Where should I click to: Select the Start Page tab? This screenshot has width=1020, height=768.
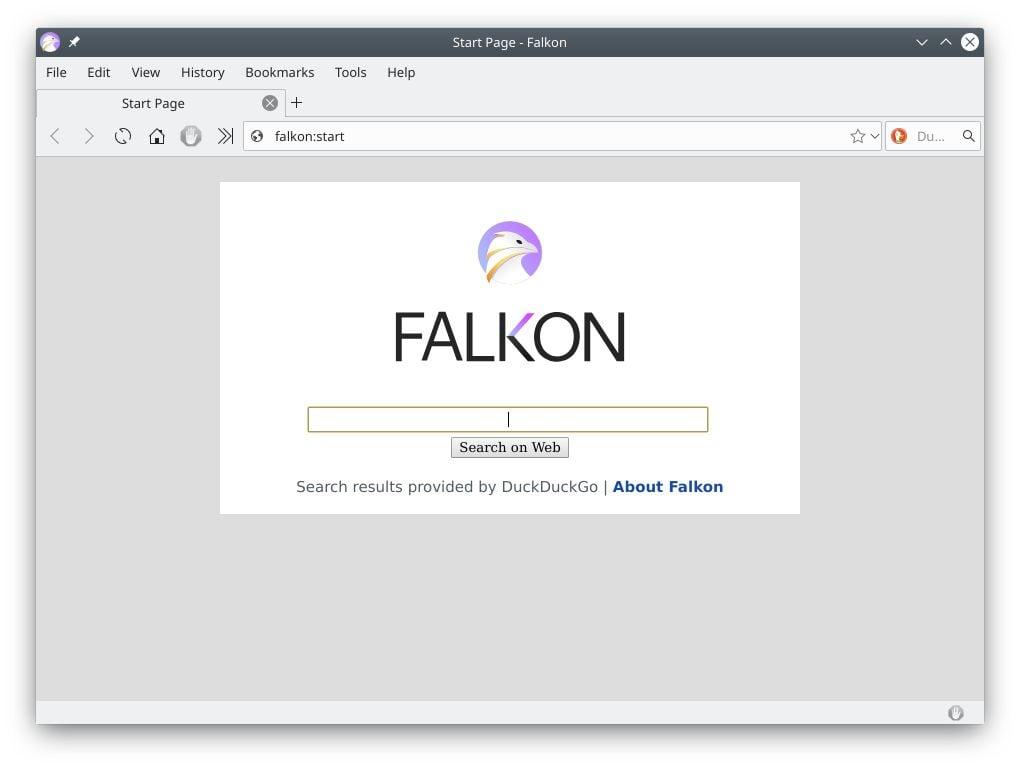(x=161, y=103)
